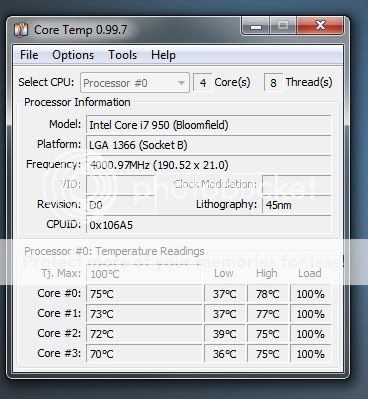Click the Core #0 temperature reading 75°C
This screenshot has height=399, width=368.
click(144, 294)
